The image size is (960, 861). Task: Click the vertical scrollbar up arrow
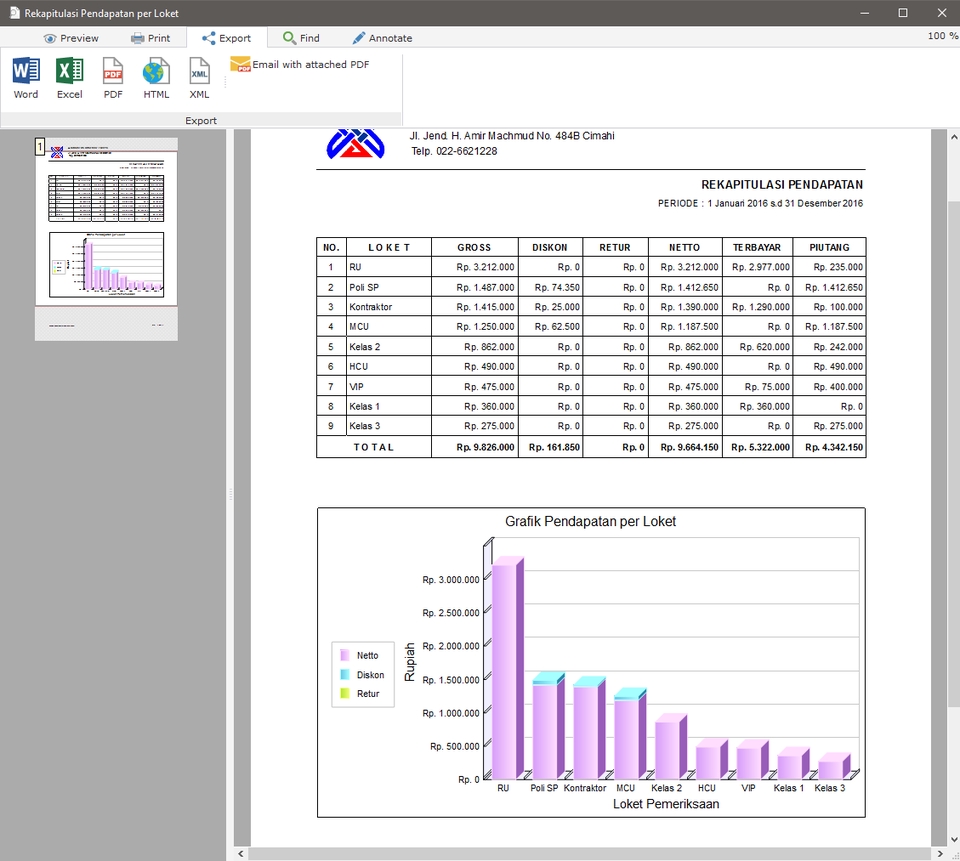[x=954, y=137]
